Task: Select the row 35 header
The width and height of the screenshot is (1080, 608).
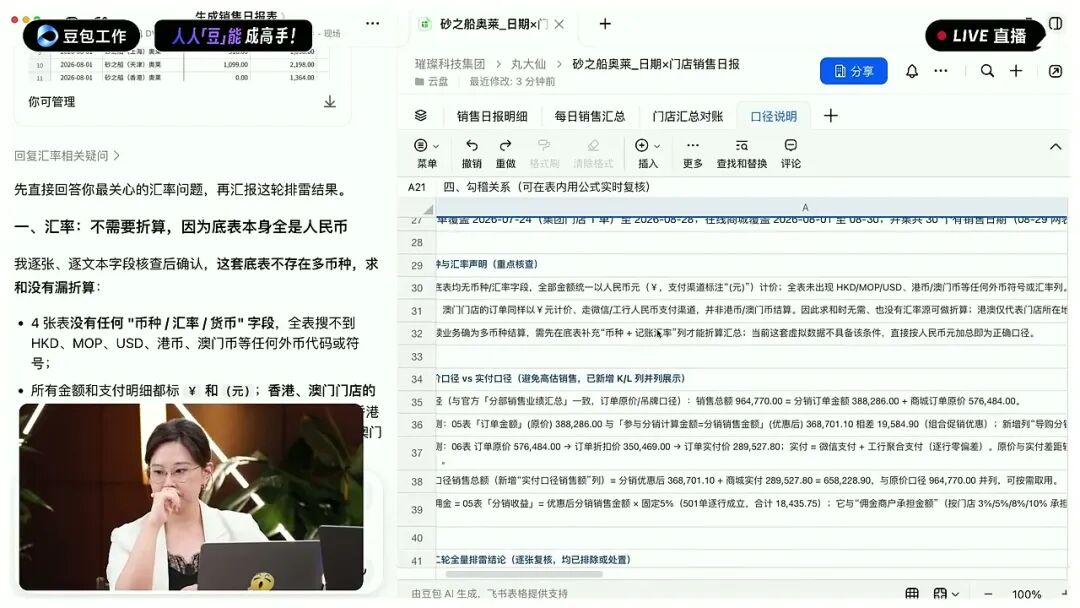Action: 417,402
